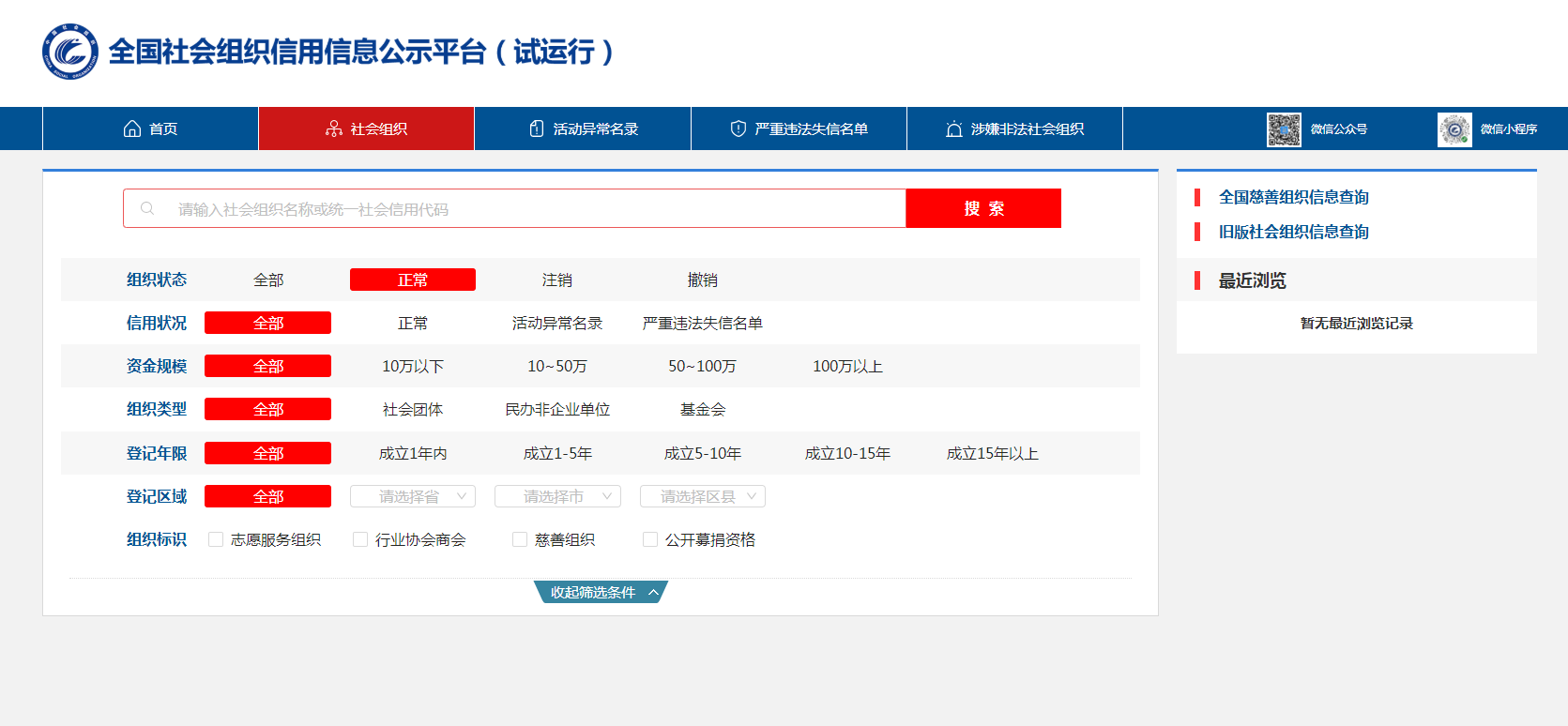Image resolution: width=1568 pixels, height=726 pixels.
Task: Check the 慈善组织 checkbox
Action: pyautogui.click(x=520, y=539)
